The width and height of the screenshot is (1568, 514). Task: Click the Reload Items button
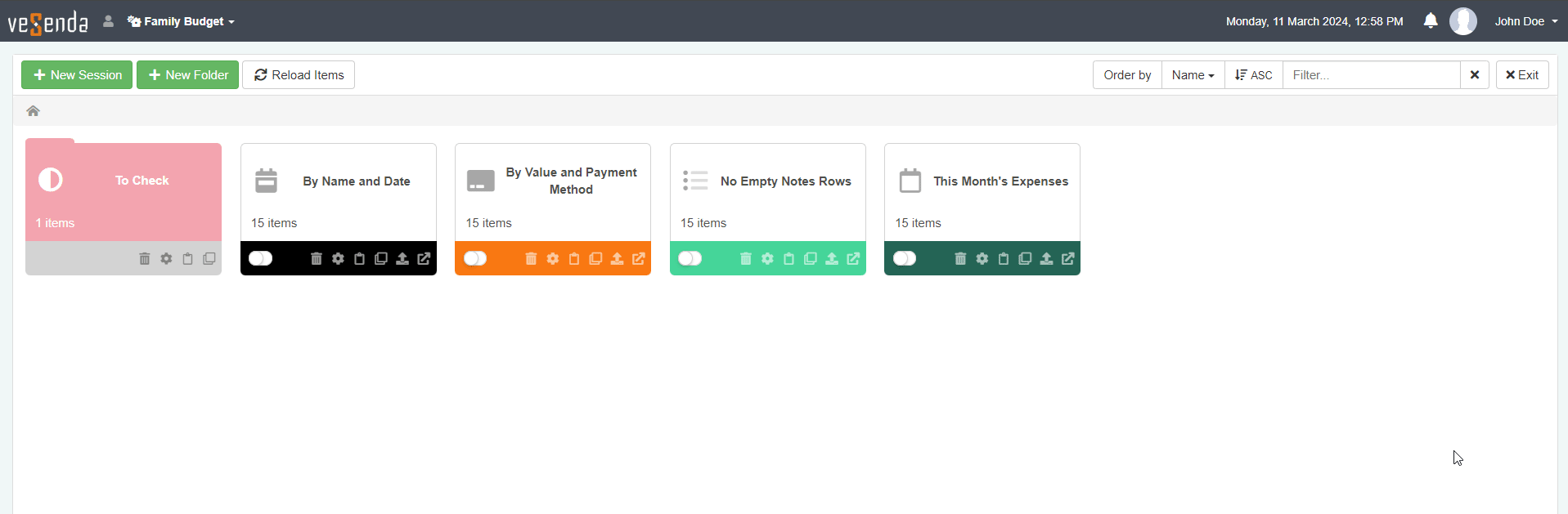tap(299, 75)
